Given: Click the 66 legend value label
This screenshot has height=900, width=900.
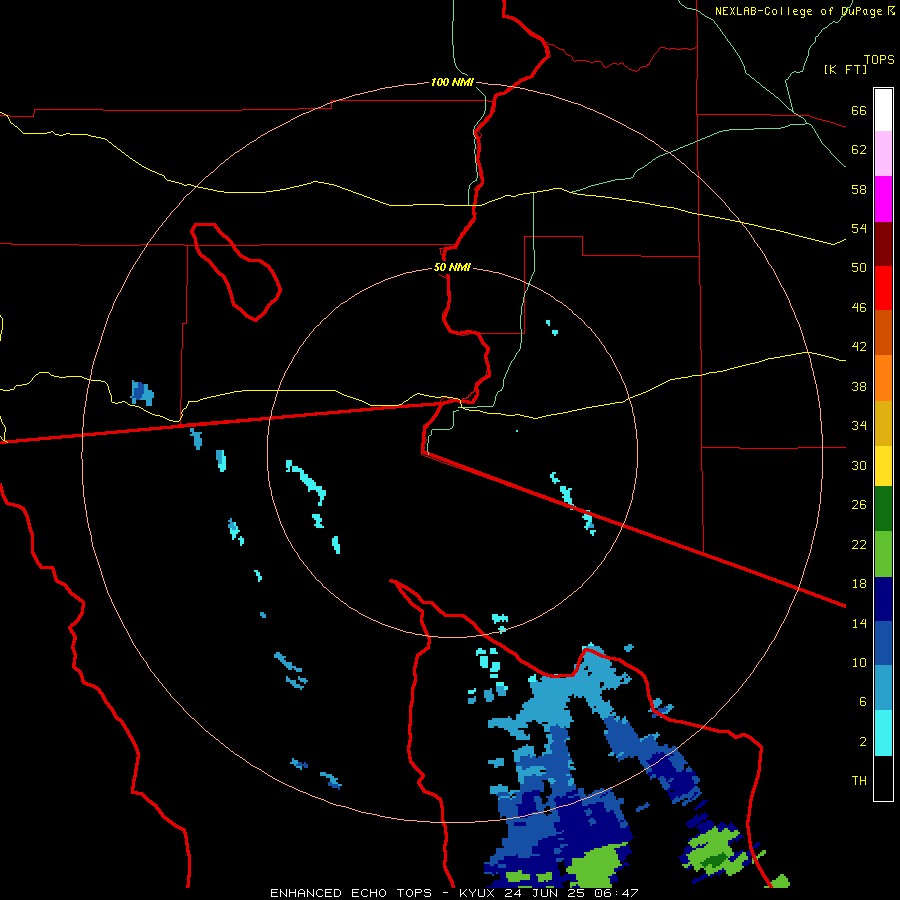Looking at the screenshot, I should click(x=859, y=110).
